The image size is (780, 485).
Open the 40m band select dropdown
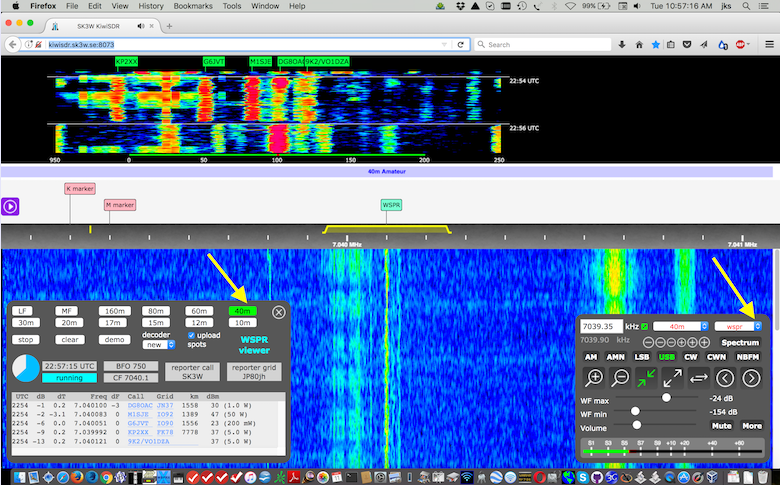pos(683,326)
